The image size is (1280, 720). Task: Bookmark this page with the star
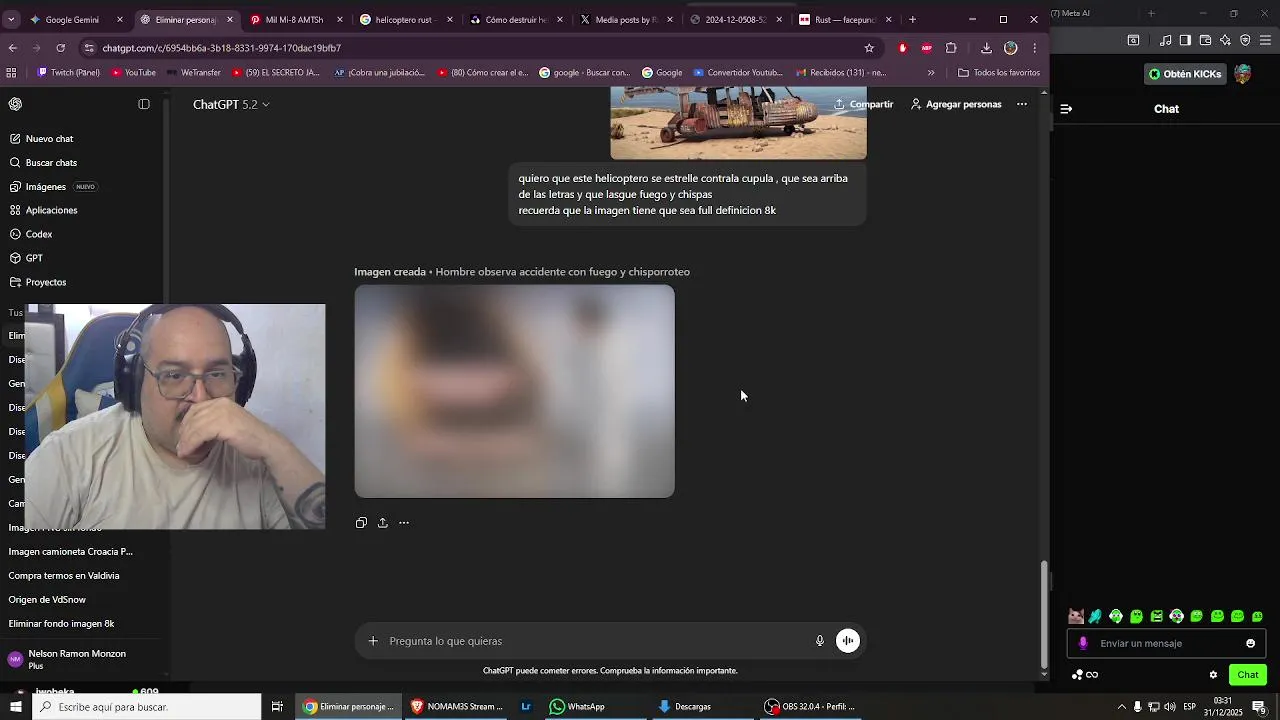(869, 48)
